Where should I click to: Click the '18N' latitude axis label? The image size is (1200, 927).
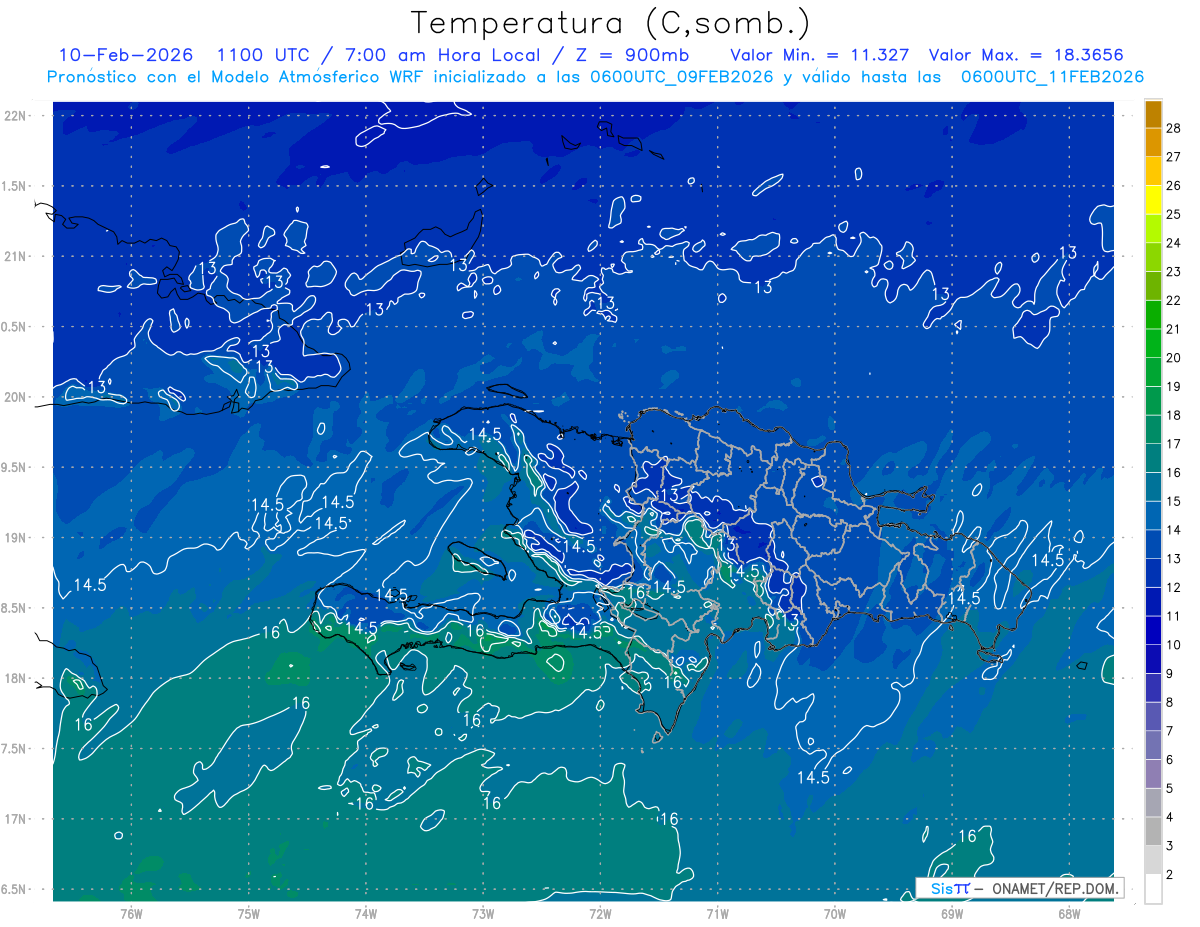point(17,679)
